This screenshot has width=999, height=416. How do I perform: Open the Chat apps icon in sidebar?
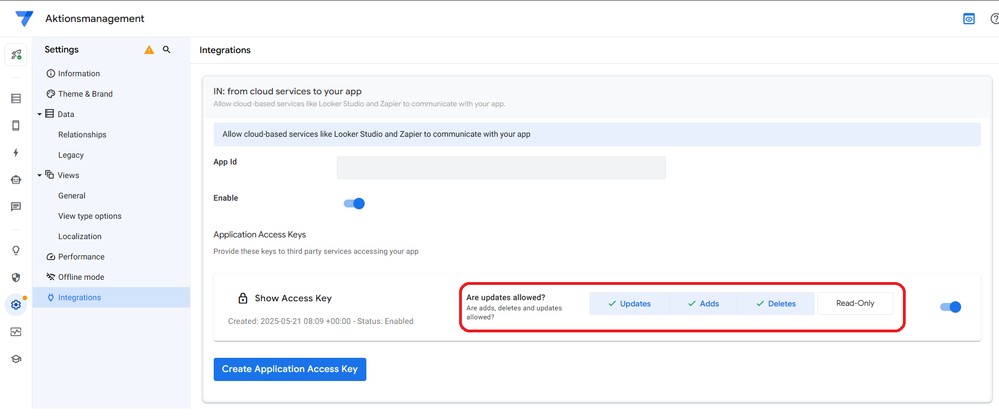pos(16,206)
